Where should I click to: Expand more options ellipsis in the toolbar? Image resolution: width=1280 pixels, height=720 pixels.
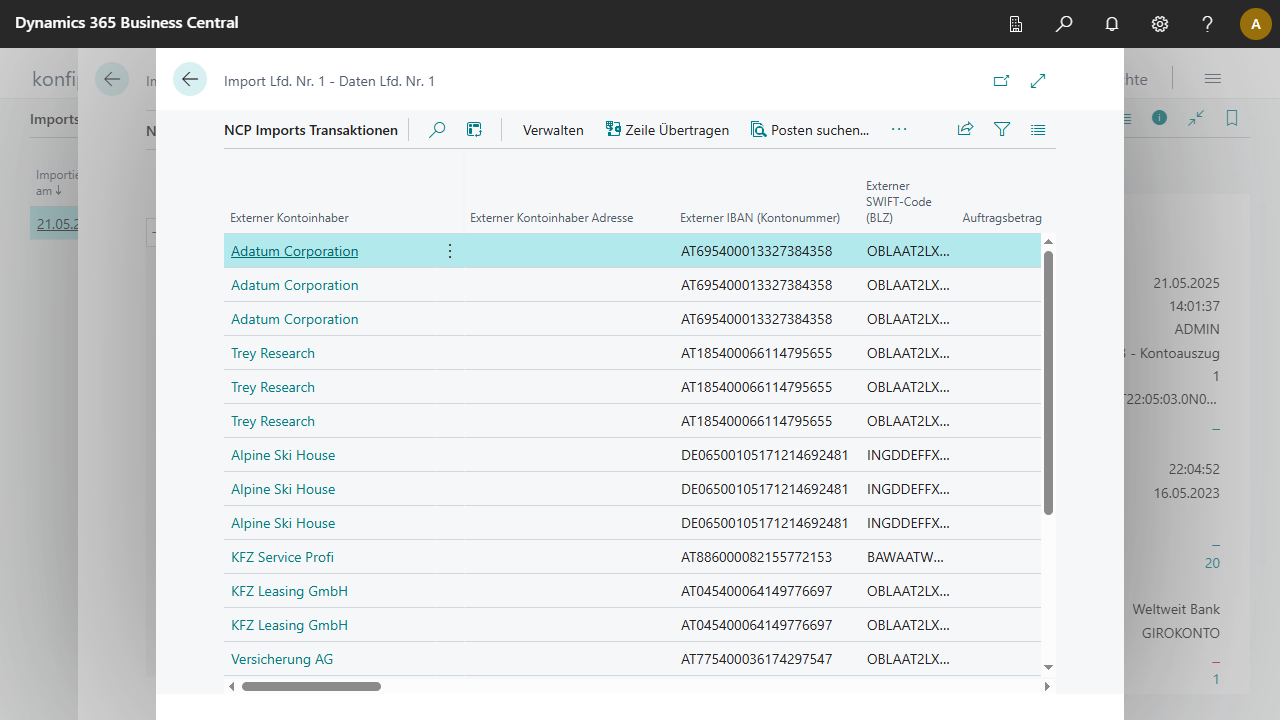[899, 130]
